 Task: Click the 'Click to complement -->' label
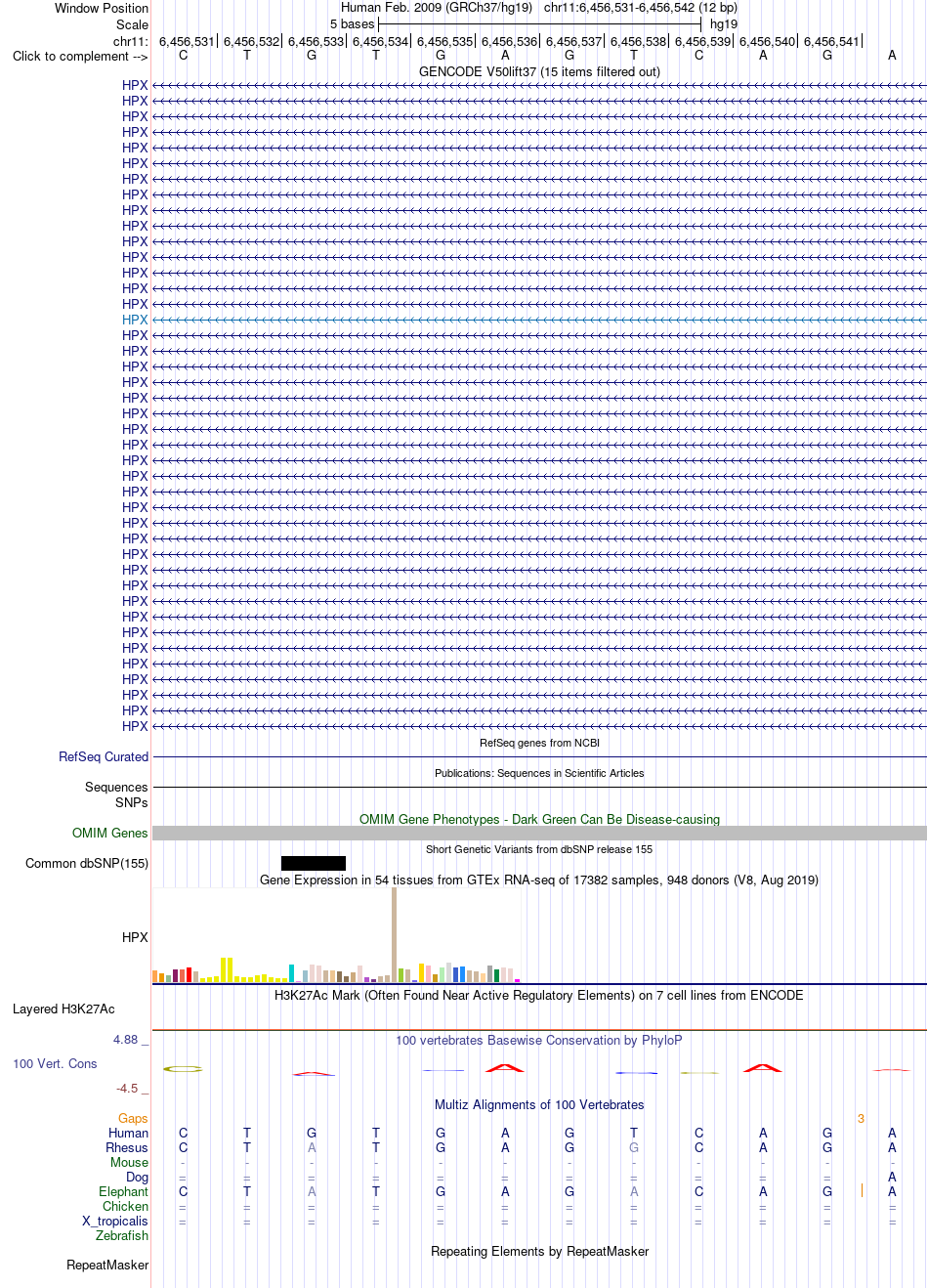pos(80,56)
